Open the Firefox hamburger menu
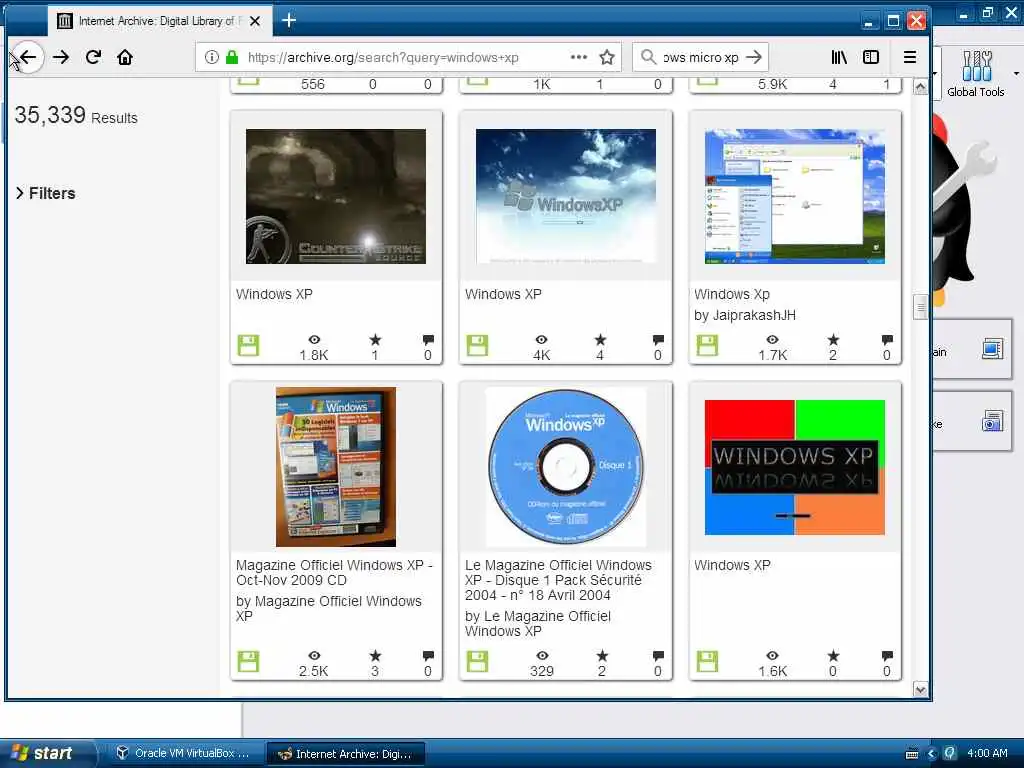 910,57
